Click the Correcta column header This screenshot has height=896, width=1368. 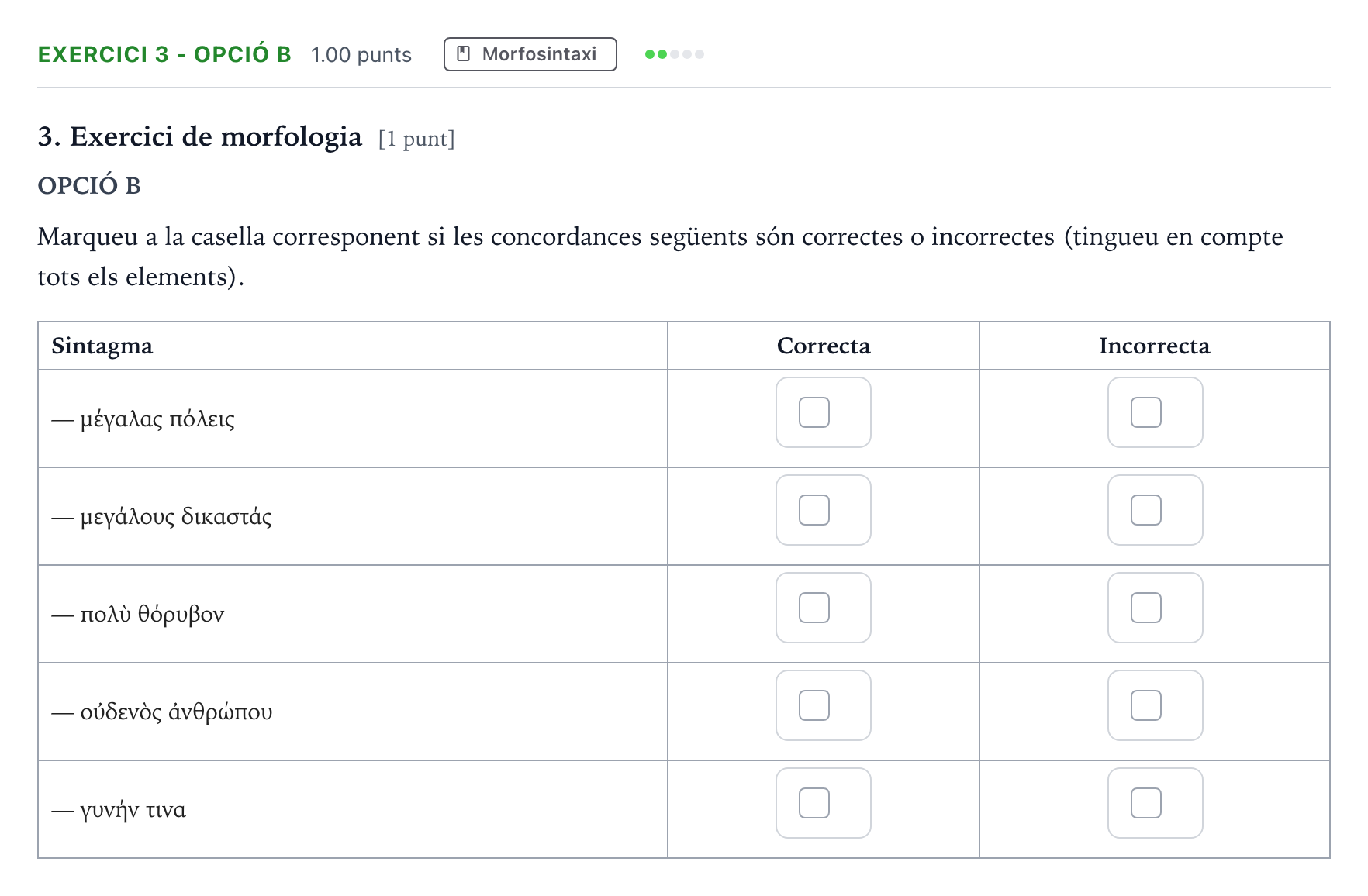tap(824, 346)
